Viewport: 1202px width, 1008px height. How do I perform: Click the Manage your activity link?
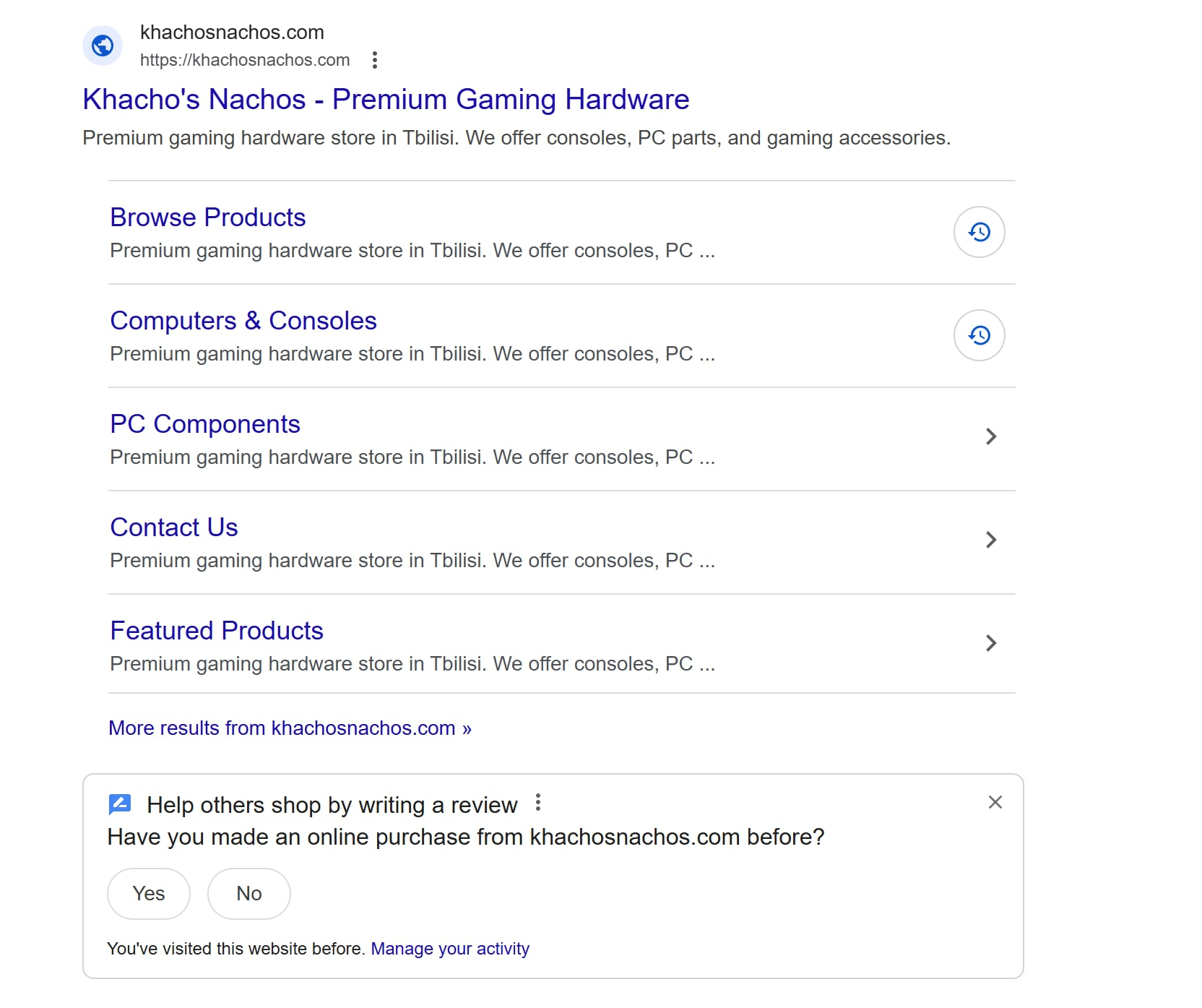click(450, 949)
